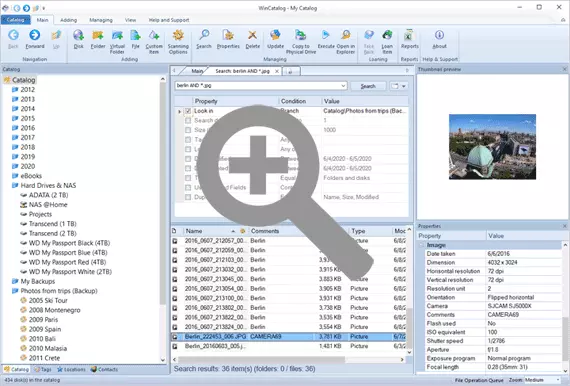570x386 pixels.
Task: Sort results by the Name column
Action: pos(194,231)
